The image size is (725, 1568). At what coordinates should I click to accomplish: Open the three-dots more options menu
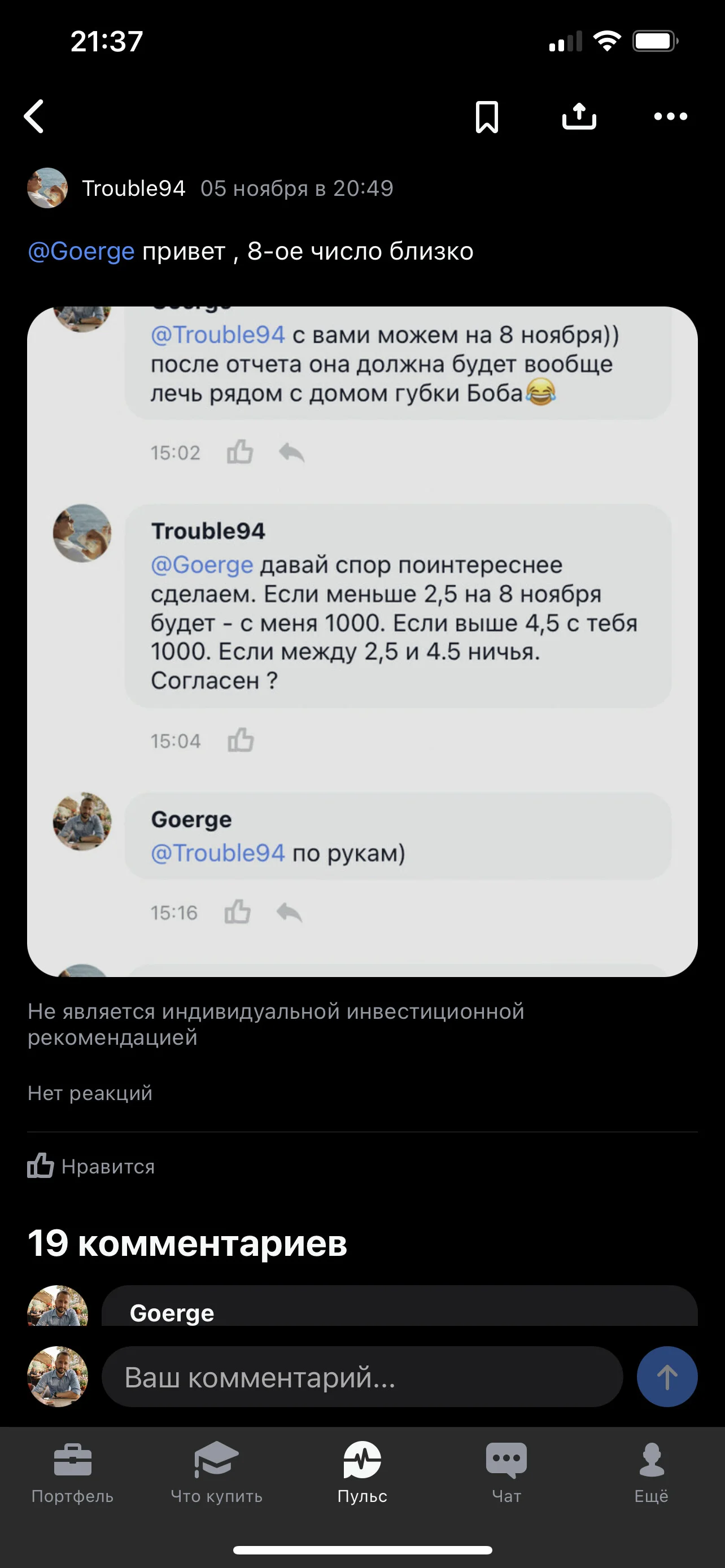670,116
